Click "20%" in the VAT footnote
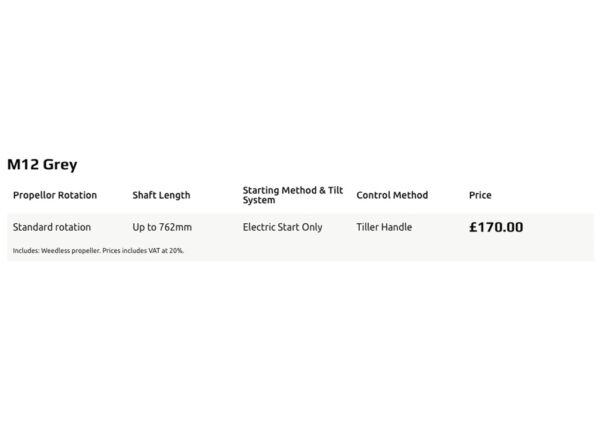600x440 pixels. point(177,250)
